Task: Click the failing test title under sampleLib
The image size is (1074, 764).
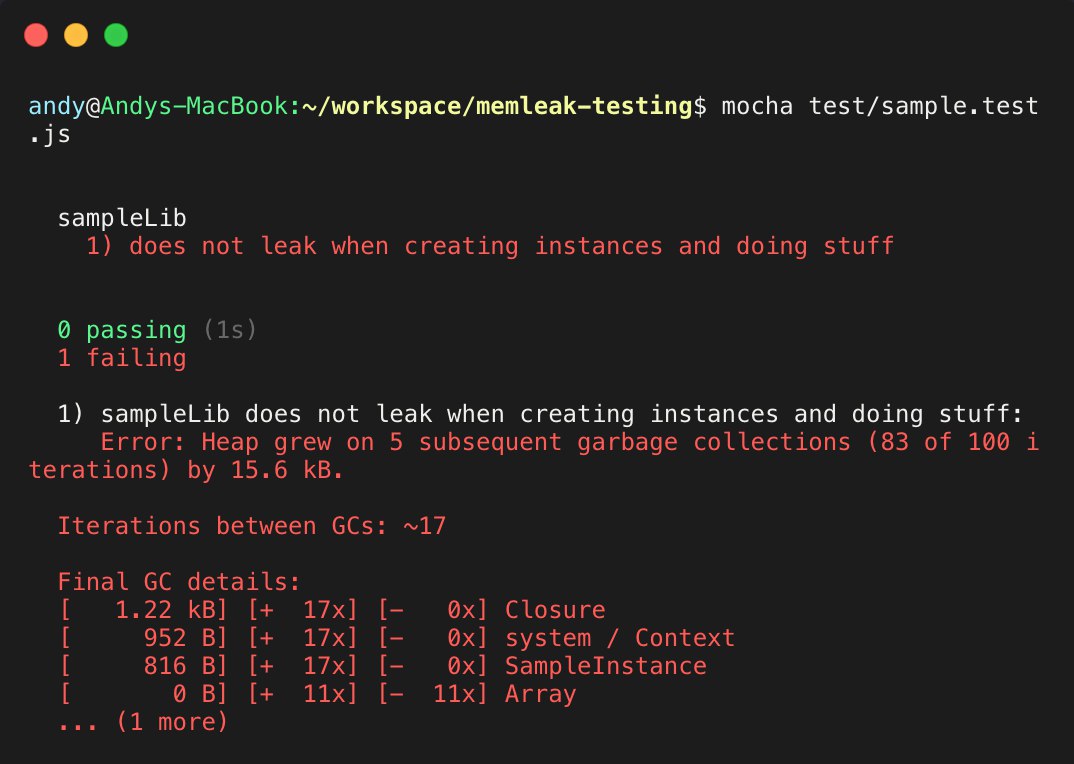Action: [490, 246]
